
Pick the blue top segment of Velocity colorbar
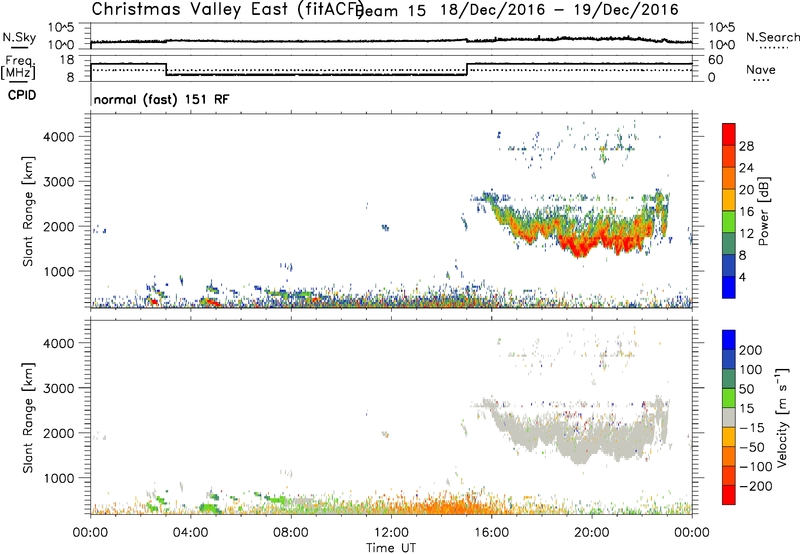[x=729, y=340]
